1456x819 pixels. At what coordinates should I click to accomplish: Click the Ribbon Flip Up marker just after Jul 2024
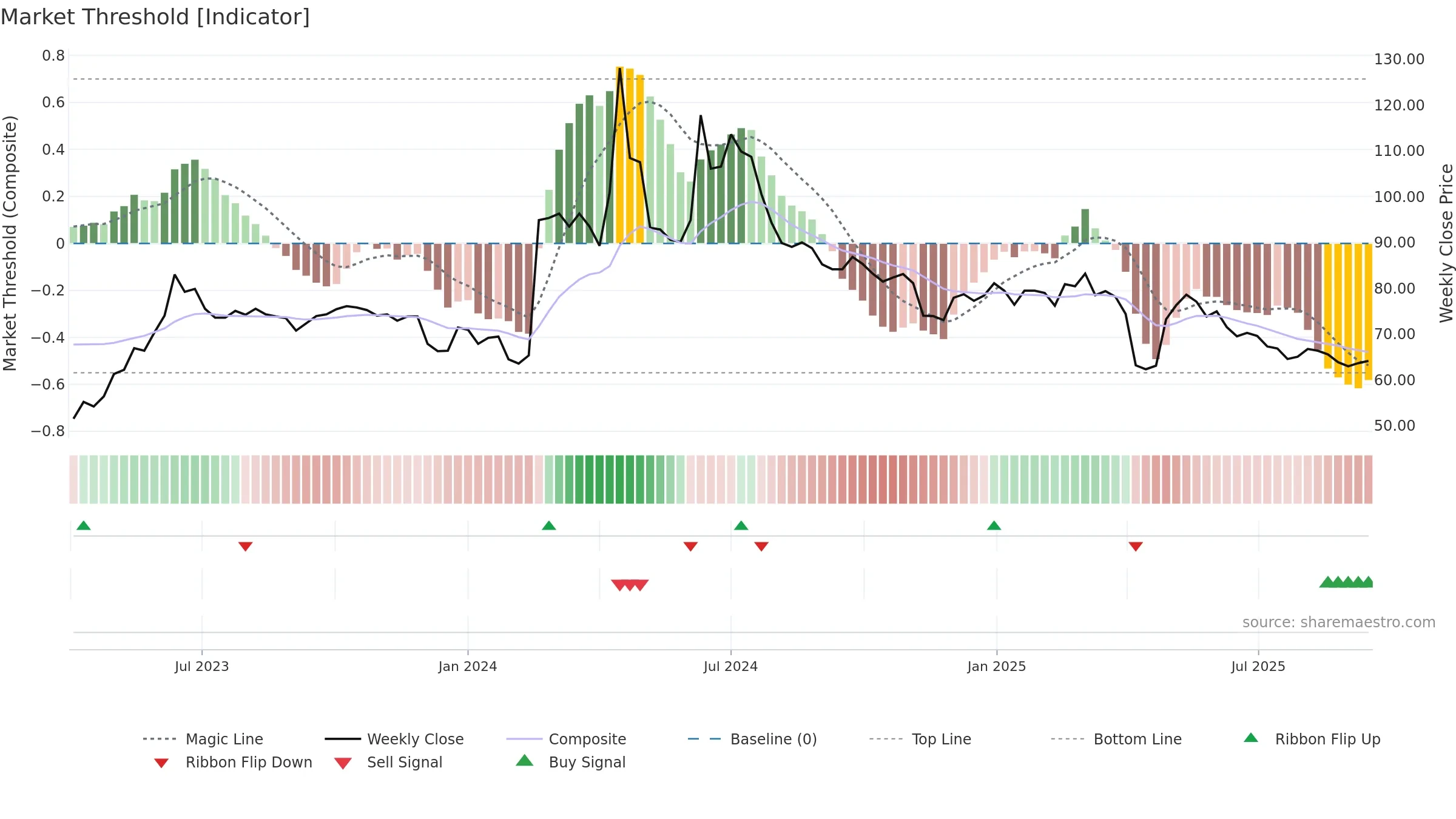click(741, 525)
